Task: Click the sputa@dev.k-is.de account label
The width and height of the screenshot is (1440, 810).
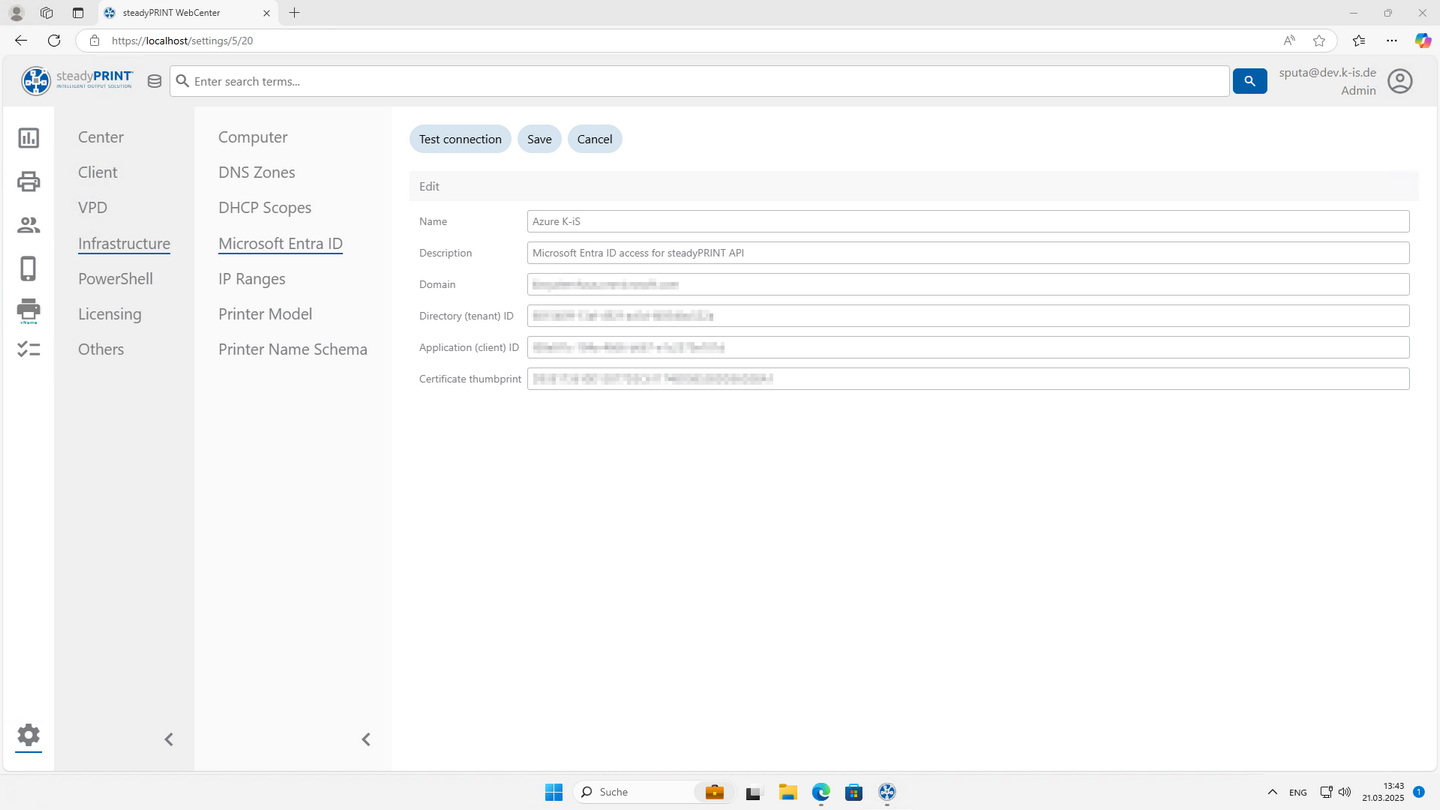Action: (1327, 73)
